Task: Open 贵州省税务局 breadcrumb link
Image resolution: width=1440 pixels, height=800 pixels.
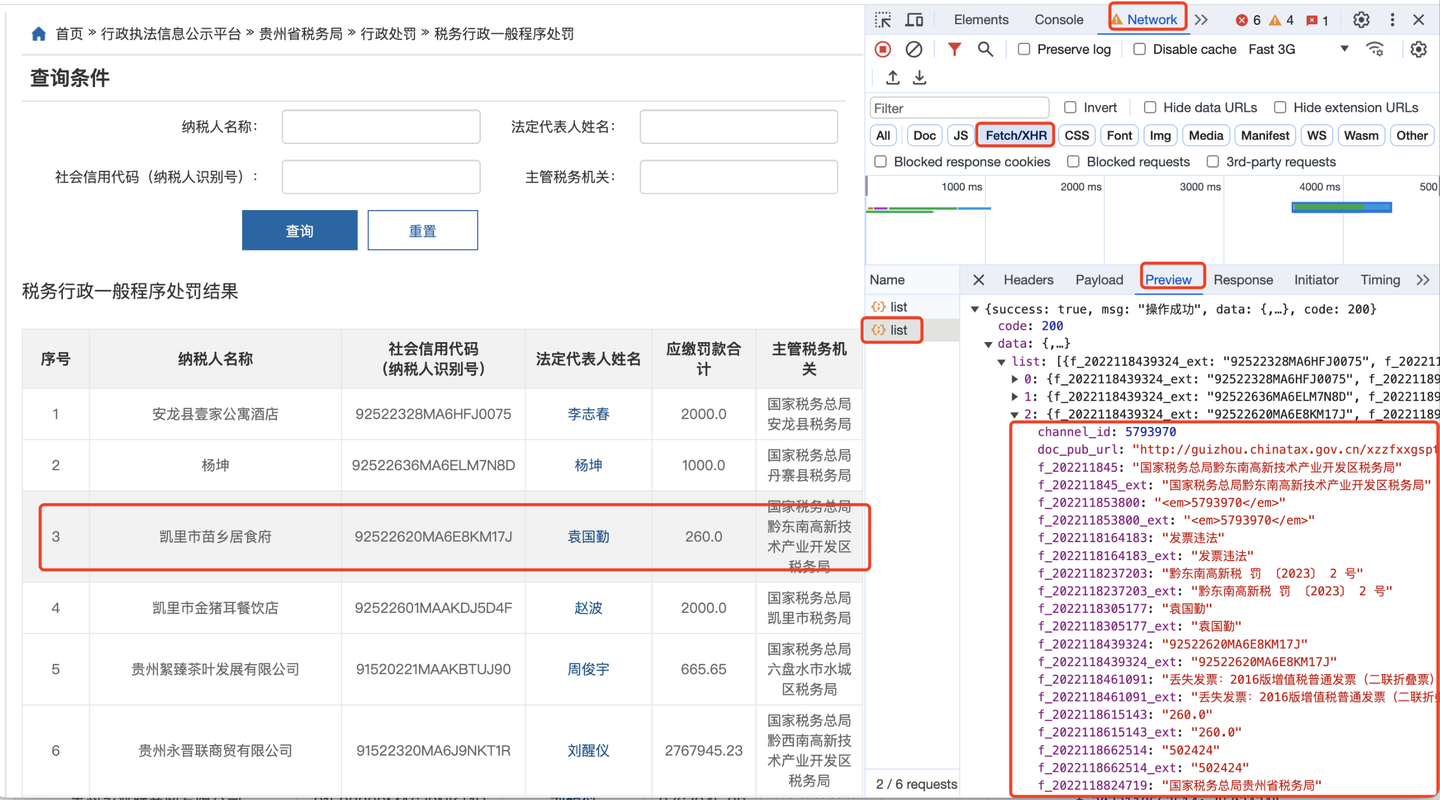Action: pyautogui.click(x=301, y=34)
